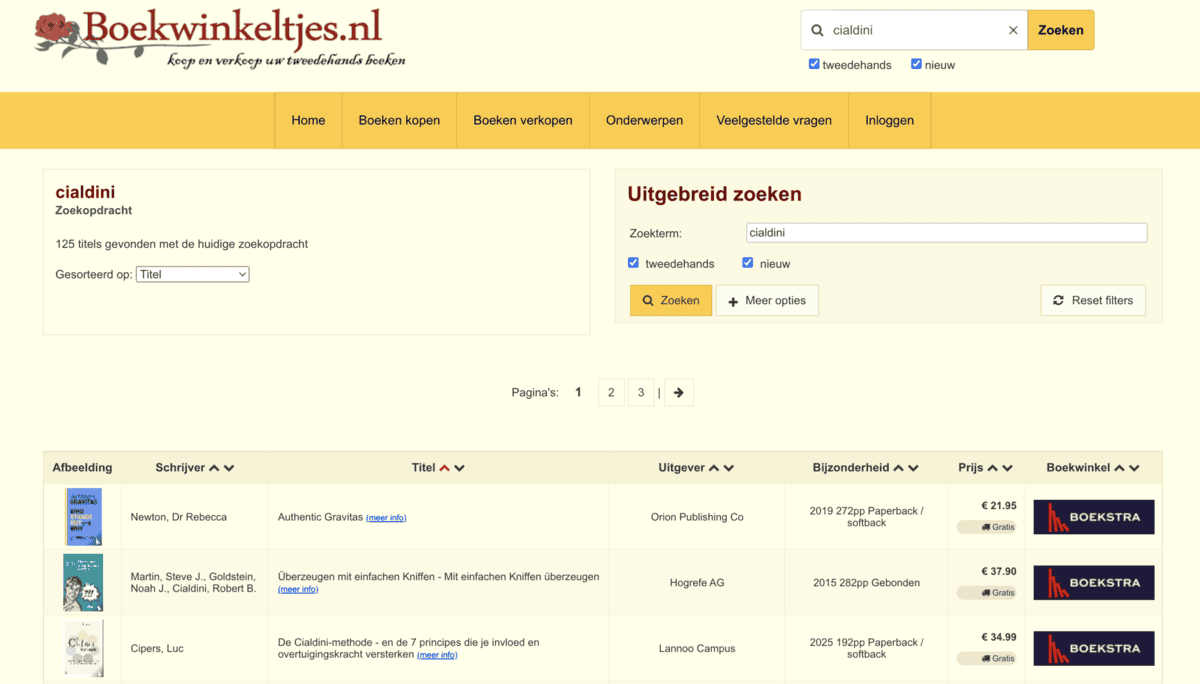Toggle nieuw checkbox under top search bar

[916, 64]
